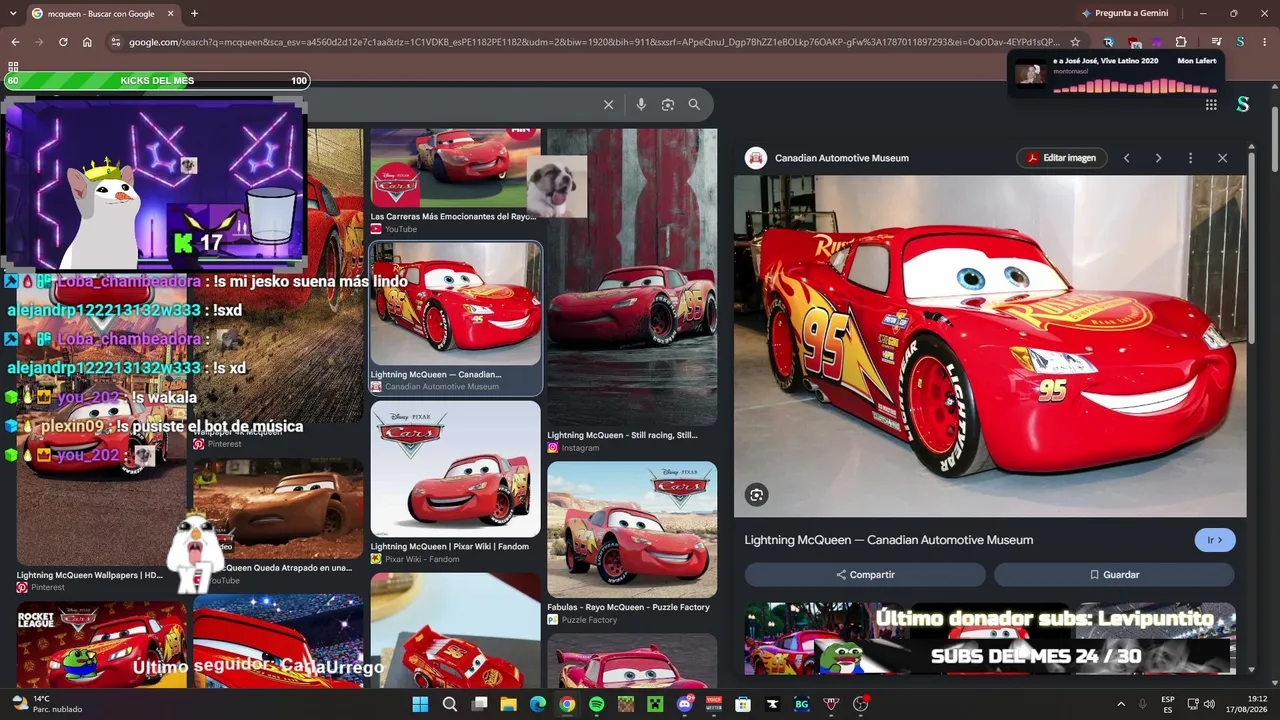The width and height of the screenshot is (1280, 720).
Task: Search by image with Google Lens
Action: point(668,105)
